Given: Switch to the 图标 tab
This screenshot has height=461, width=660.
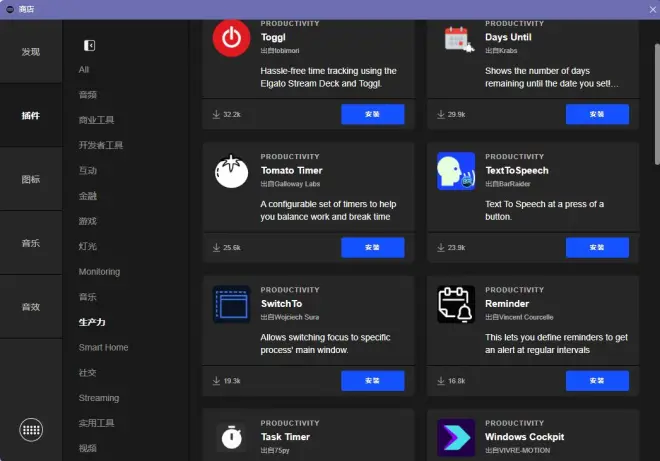Looking at the screenshot, I should click(x=31, y=179).
